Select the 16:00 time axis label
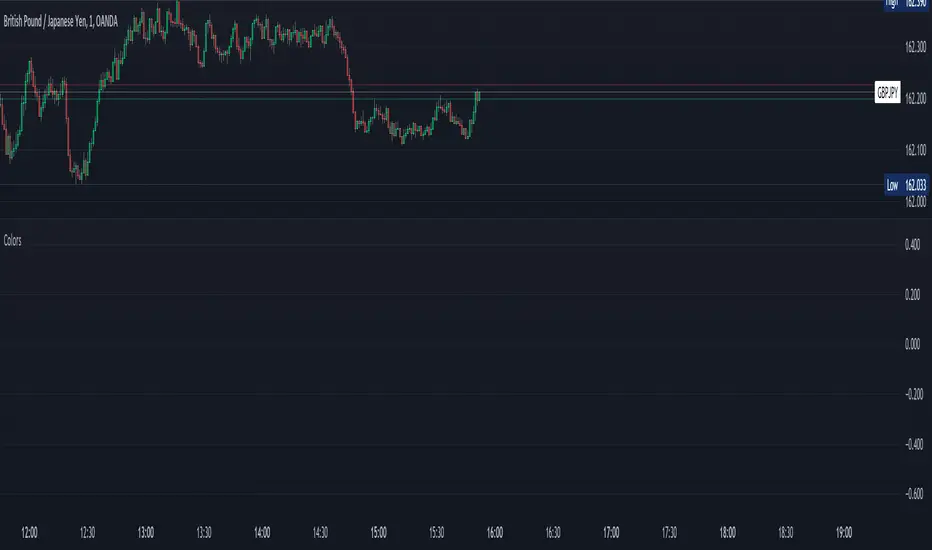 (495, 532)
